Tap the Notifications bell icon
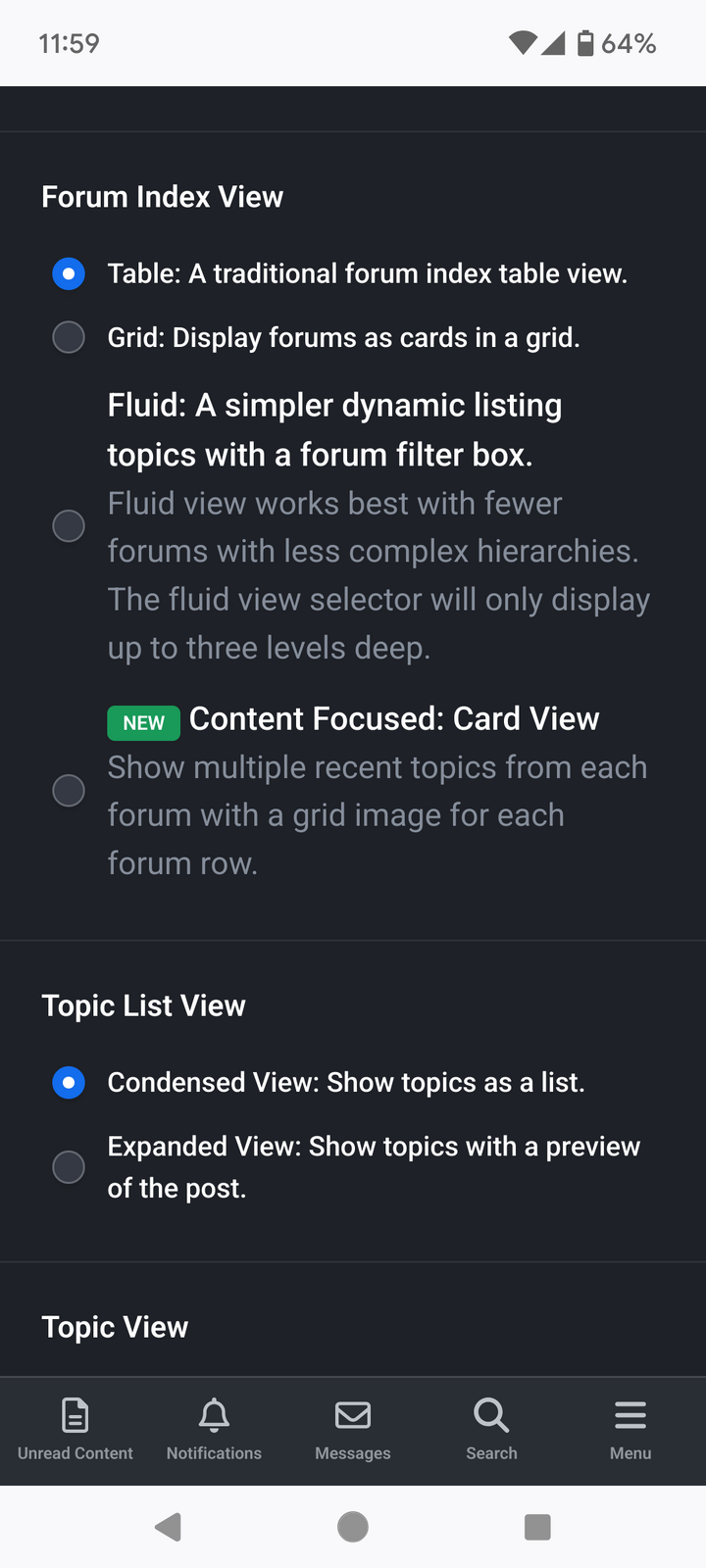The height and width of the screenshot is (1568, 706). tap(214, 1415)
